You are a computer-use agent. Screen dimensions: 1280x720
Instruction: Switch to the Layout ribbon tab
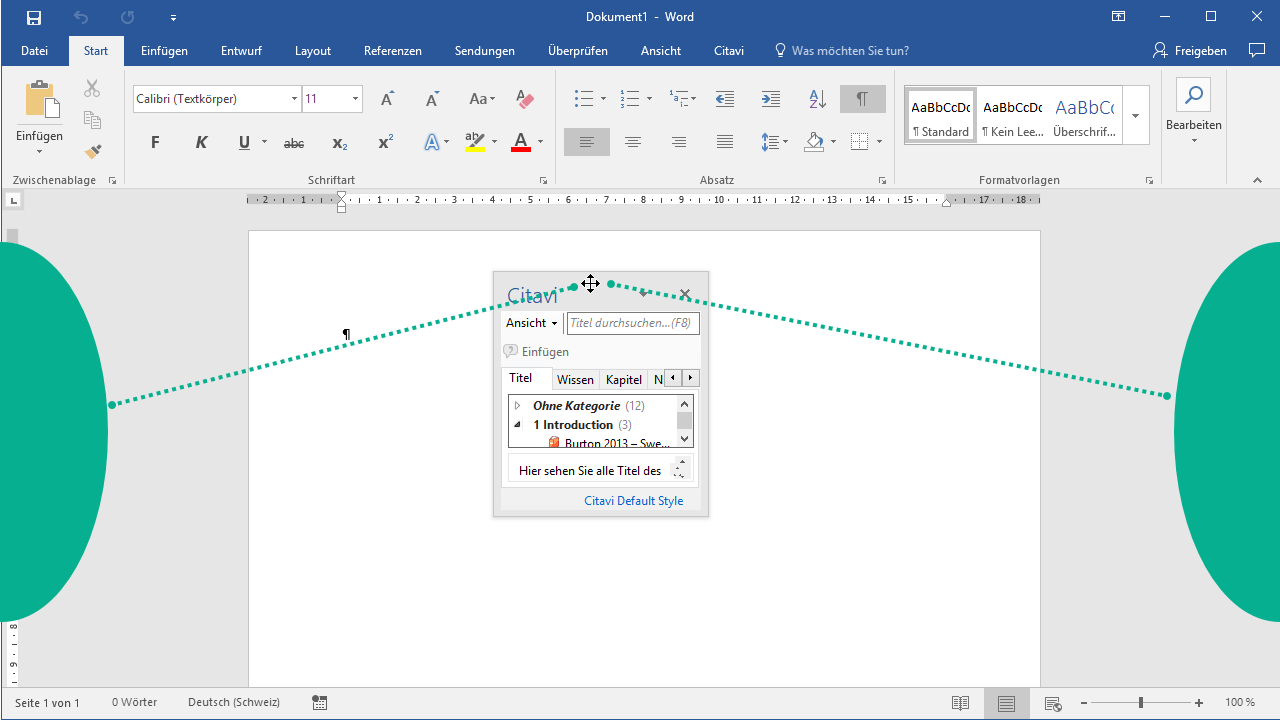(x=313, y=51)
